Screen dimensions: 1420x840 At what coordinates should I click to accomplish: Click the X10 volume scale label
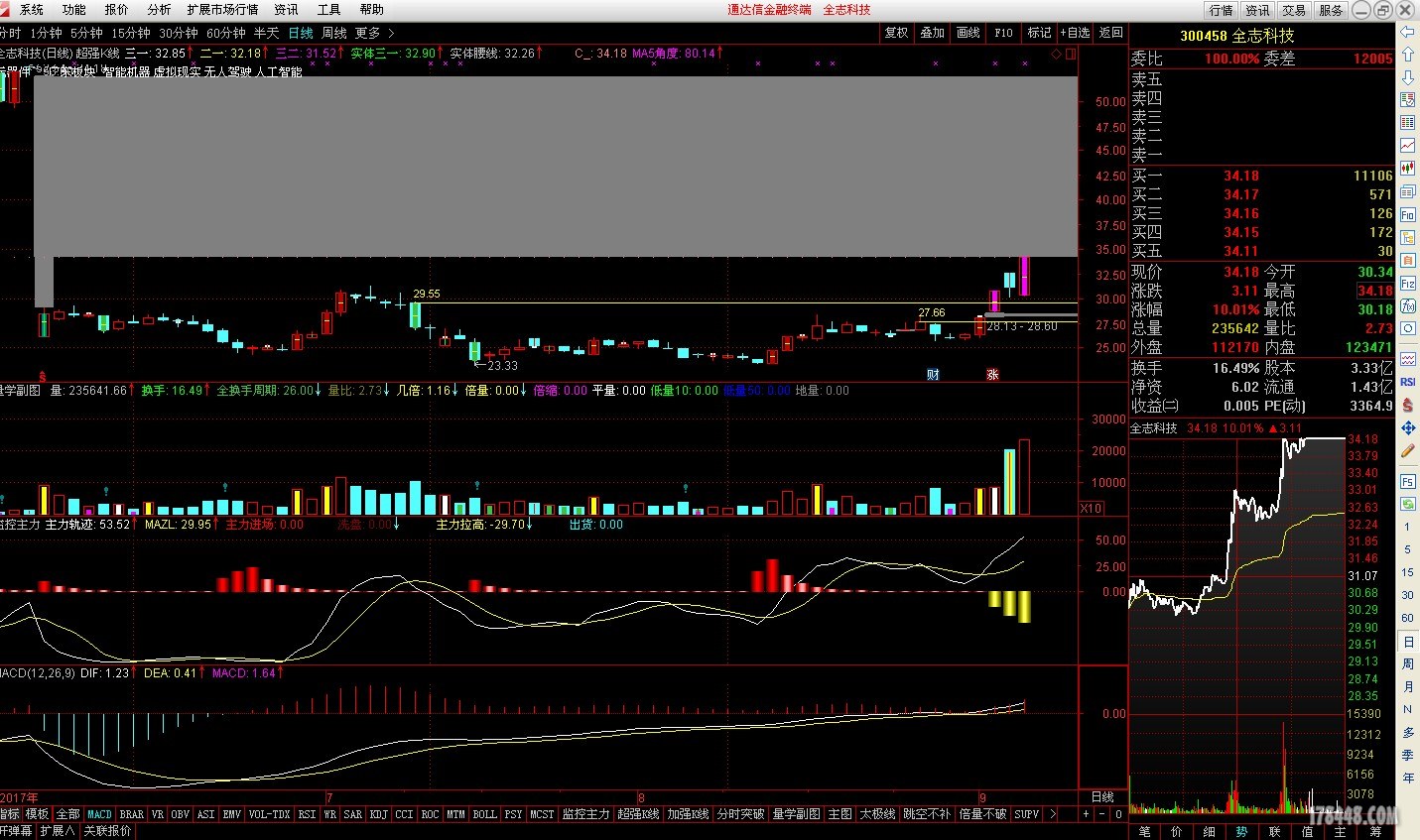coord(1092,508)
